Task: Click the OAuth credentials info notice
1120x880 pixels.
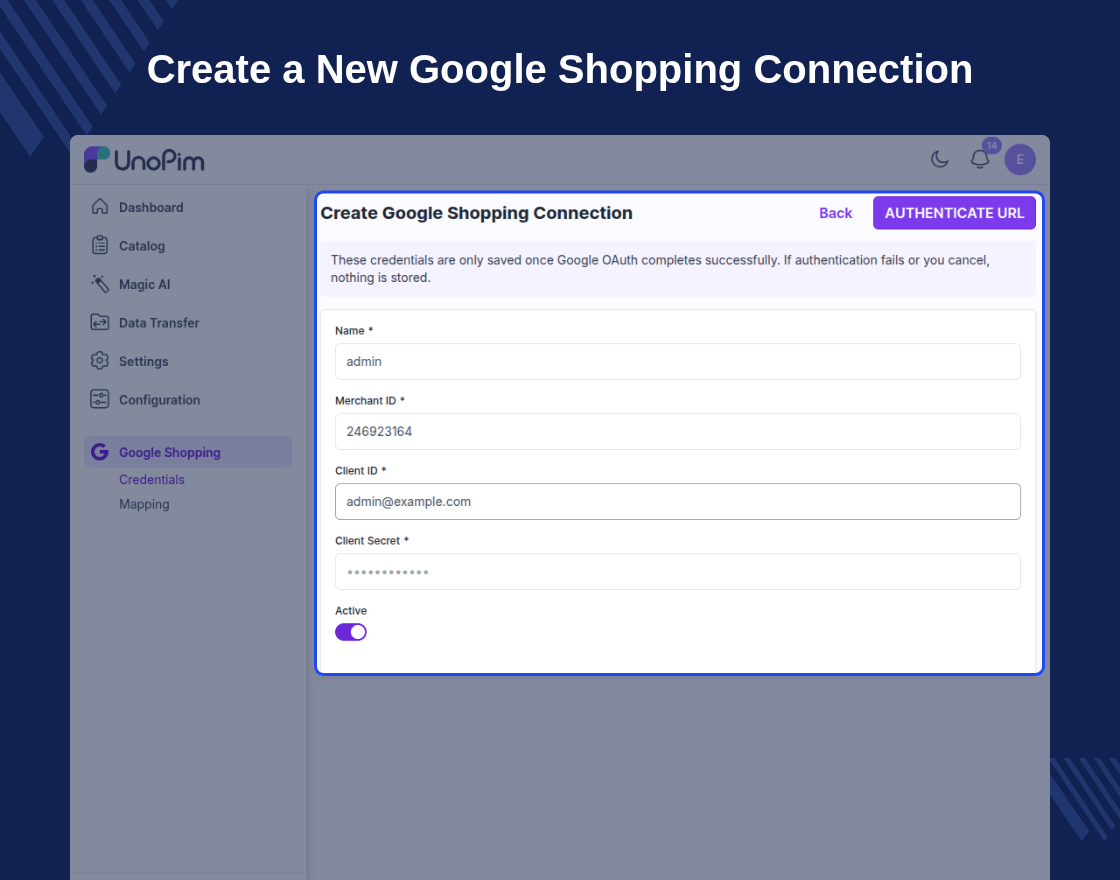Action: pos(678,269)
